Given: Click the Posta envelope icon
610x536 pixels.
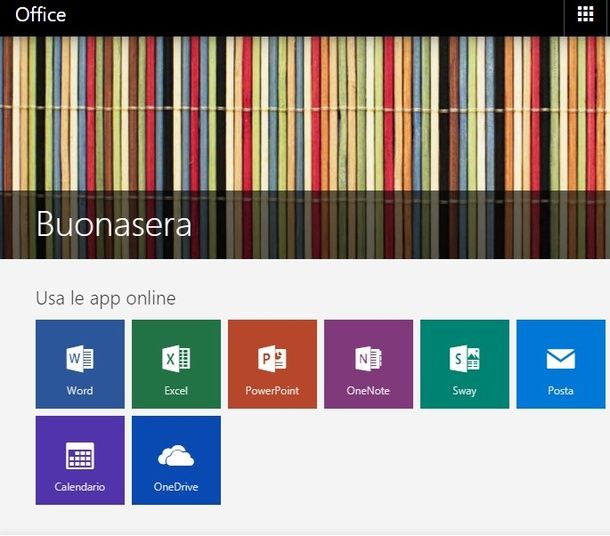Looking at the screenshot, I should pyautogui.click(x=560, y=359).
